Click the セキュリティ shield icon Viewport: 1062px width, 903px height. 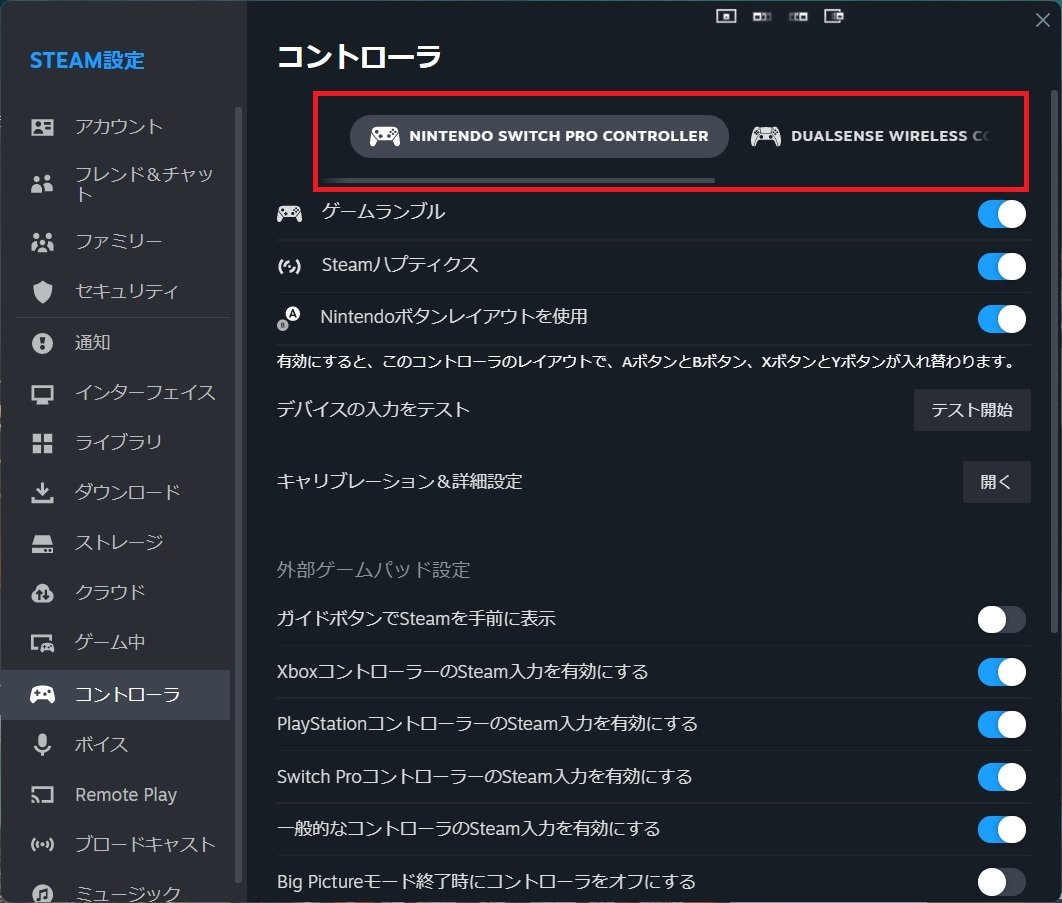click(x=42, y=291)
